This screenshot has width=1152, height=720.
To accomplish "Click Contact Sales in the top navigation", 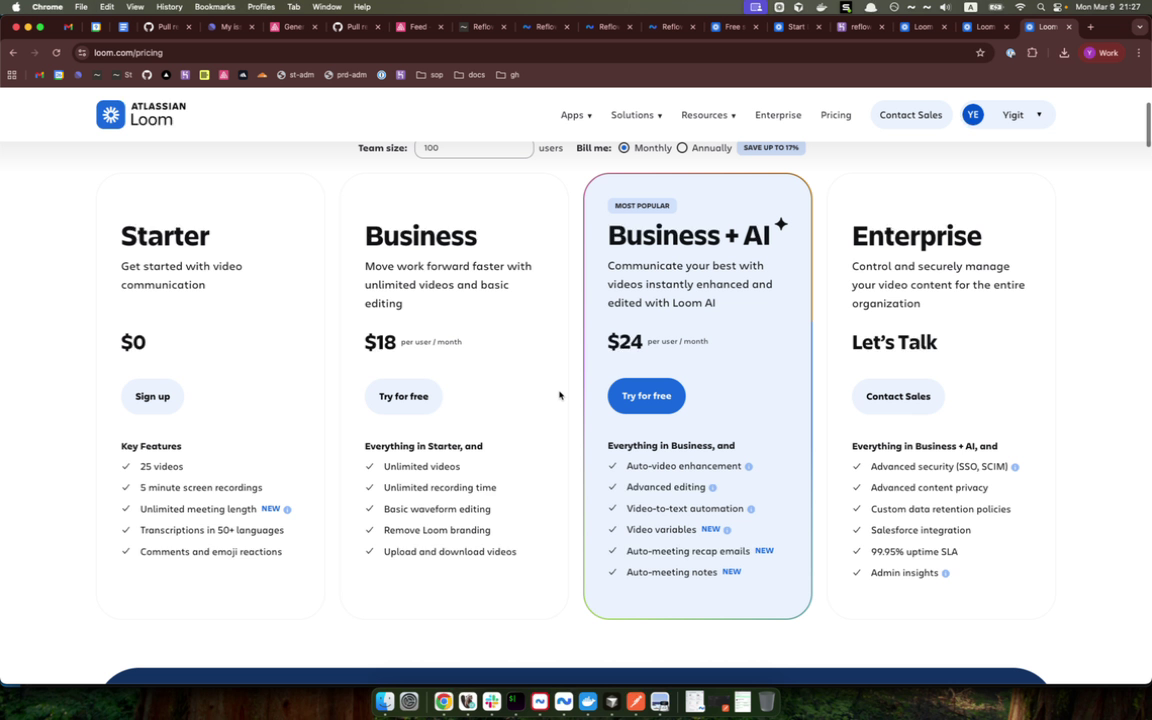I will click(x=910, y=115).
